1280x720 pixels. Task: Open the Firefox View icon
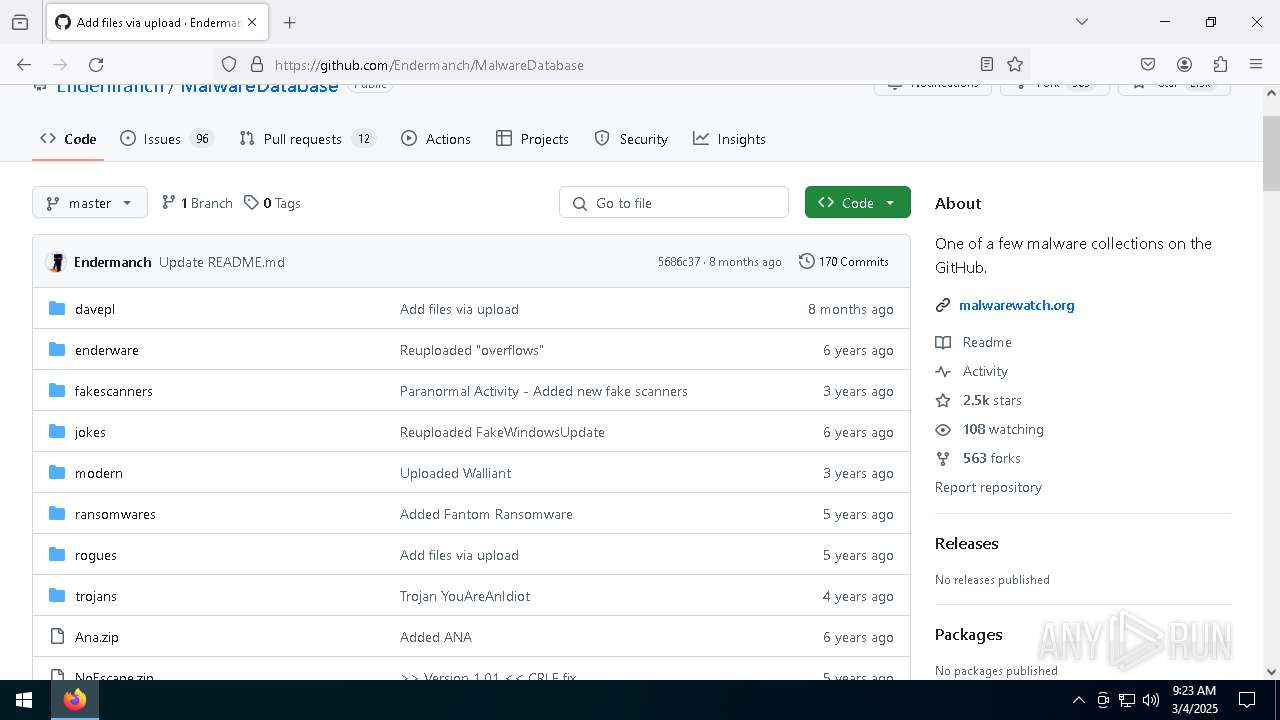(20, 22)
